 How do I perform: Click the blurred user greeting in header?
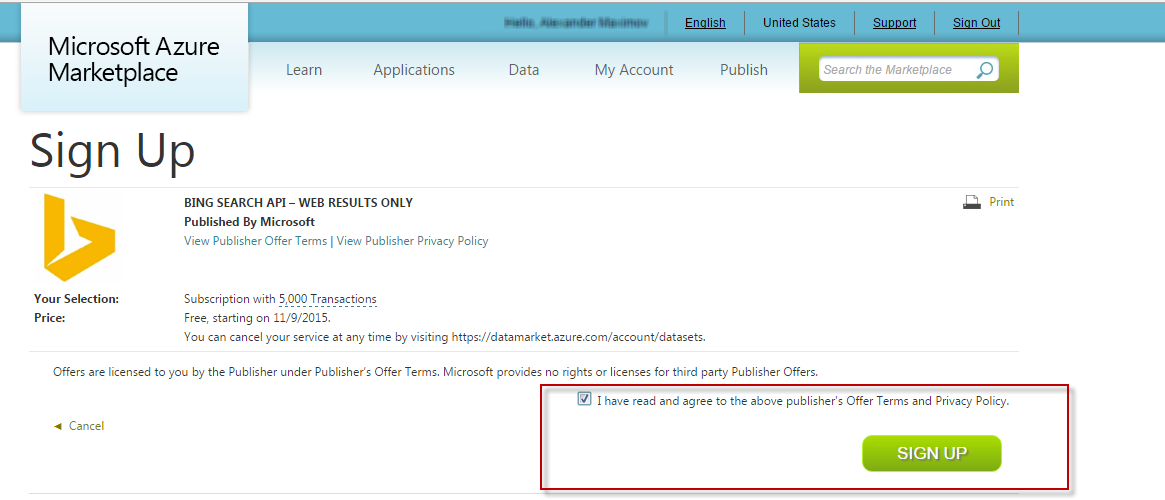576,23
